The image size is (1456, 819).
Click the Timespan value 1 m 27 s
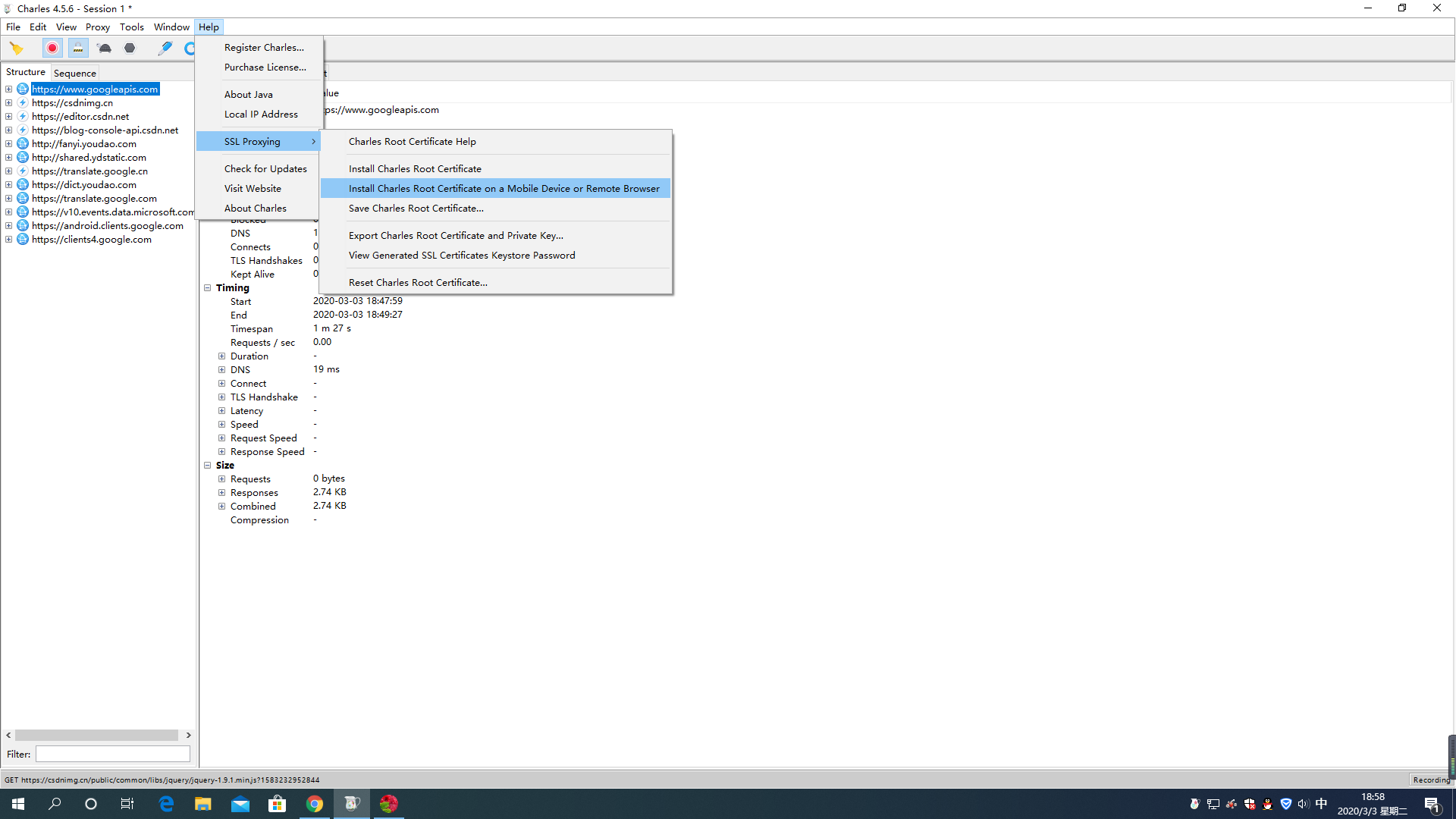tap(332, 328)
